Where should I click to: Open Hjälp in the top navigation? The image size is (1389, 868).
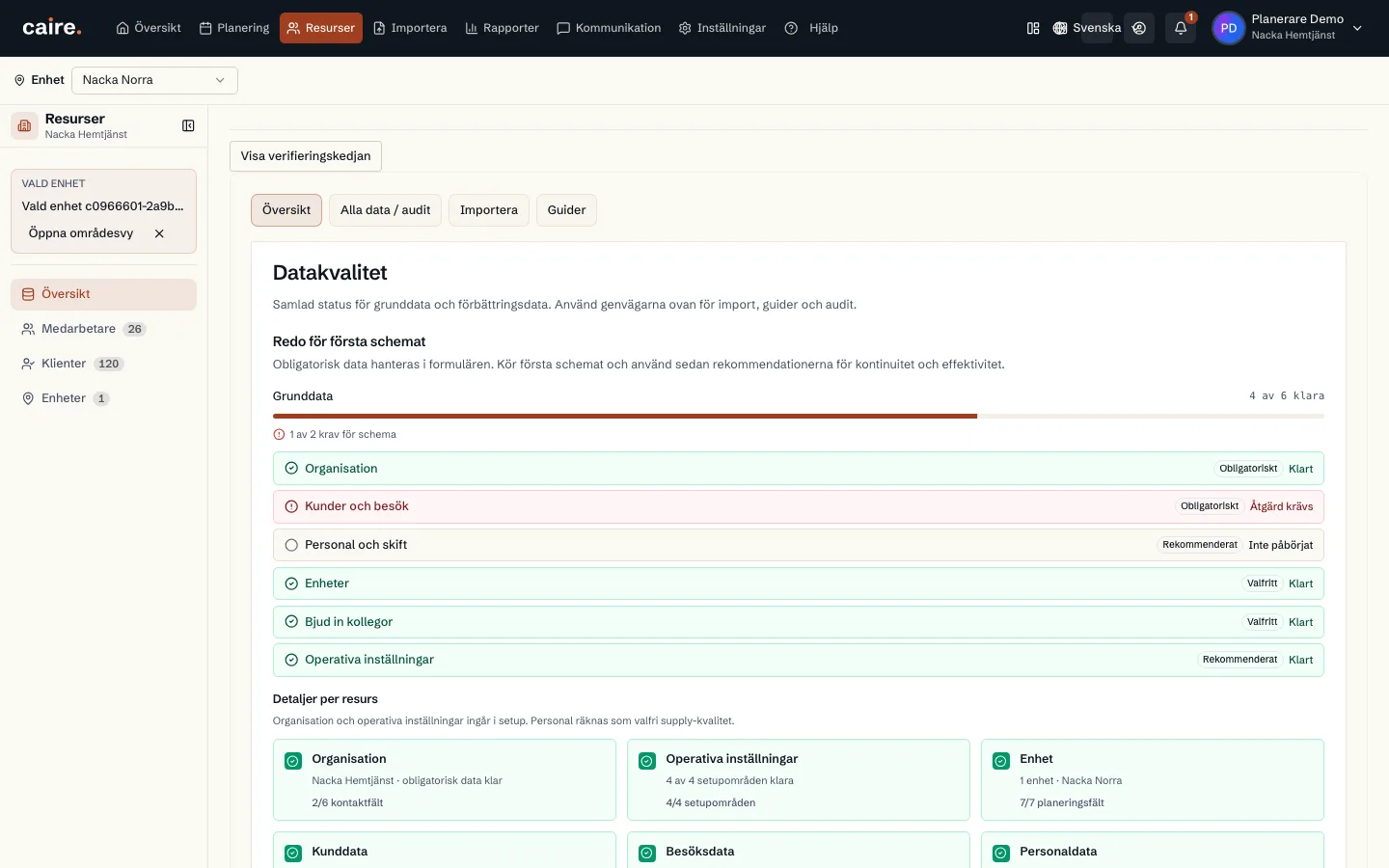point(811,28)
